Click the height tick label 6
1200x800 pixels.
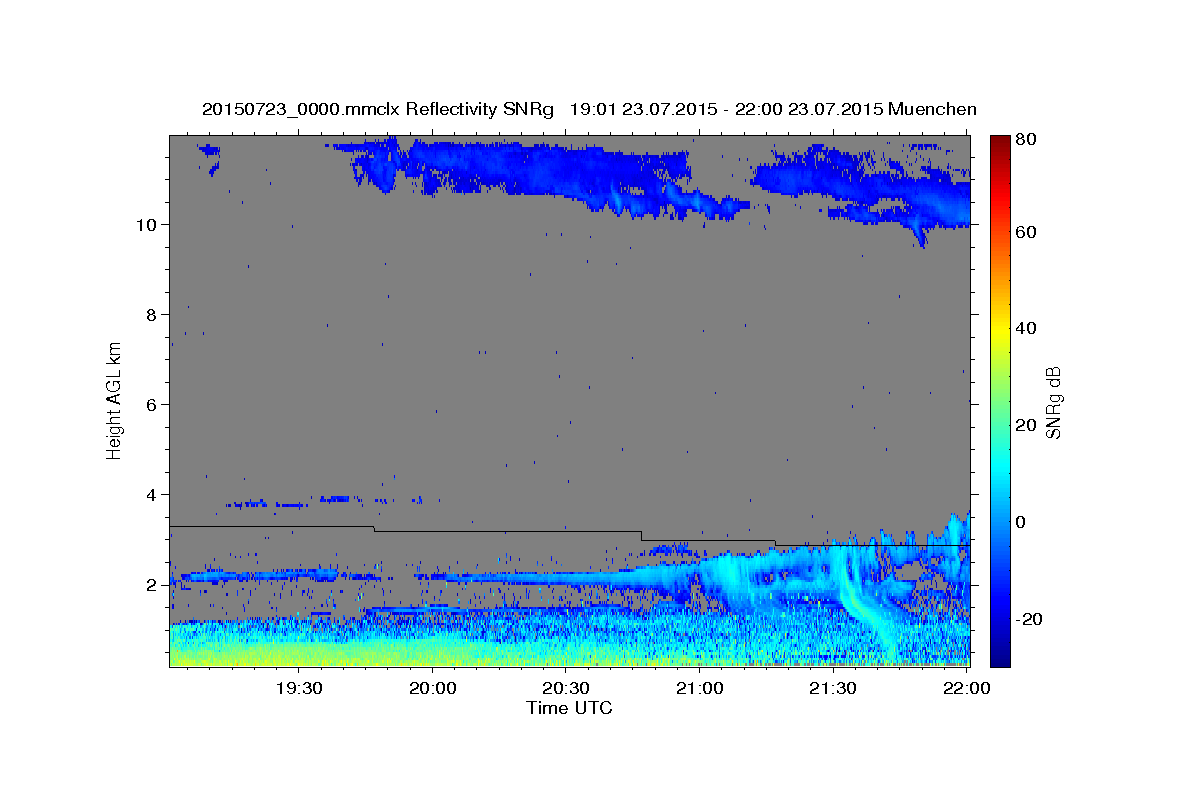click(152, 404)
